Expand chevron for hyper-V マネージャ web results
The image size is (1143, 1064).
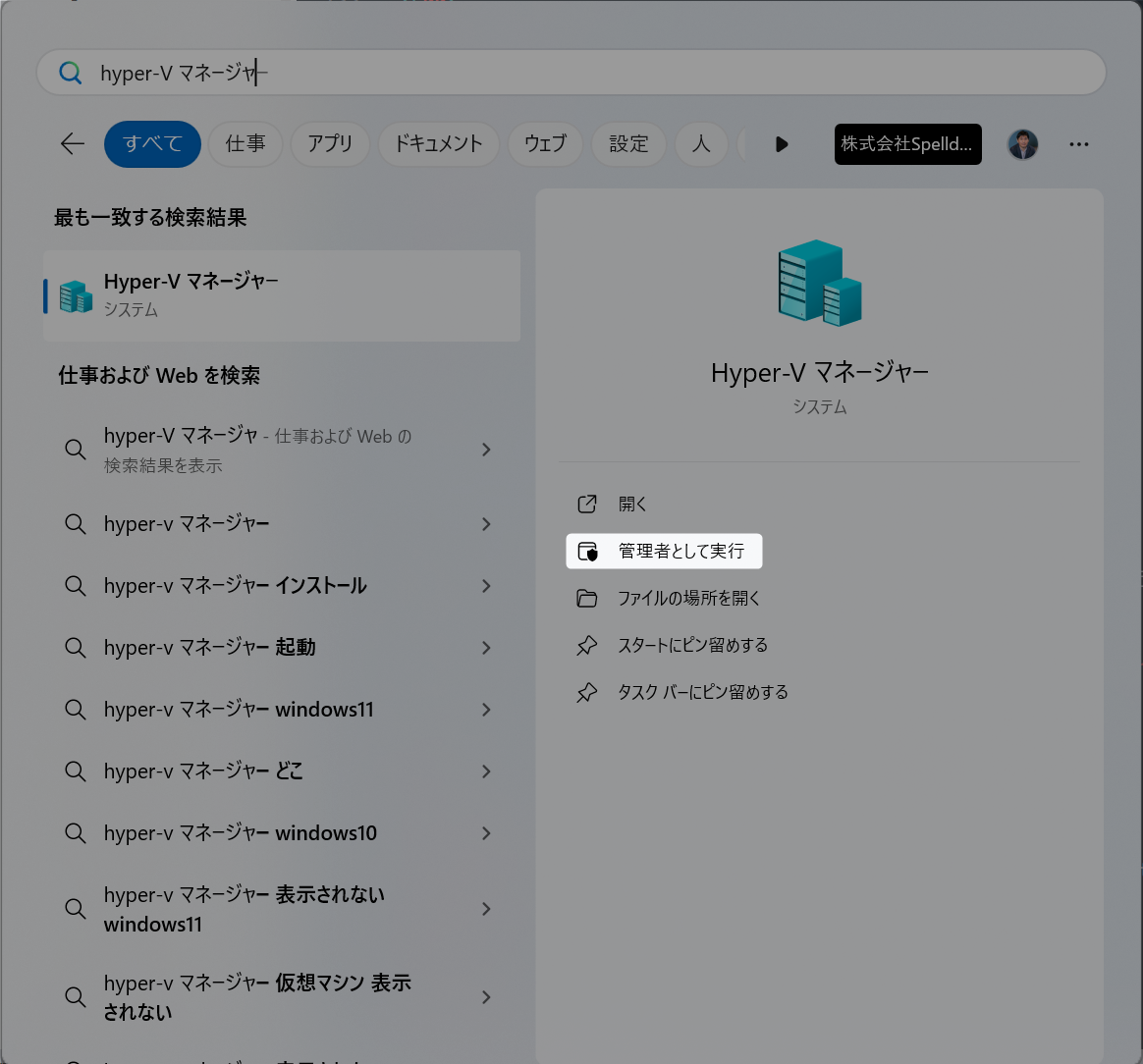click(486, 450)
